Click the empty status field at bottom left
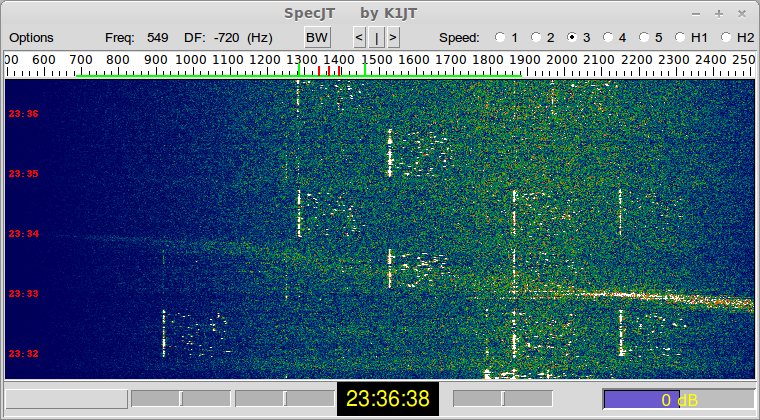Viewport: 760px width, 420px height. pos(66,399)
